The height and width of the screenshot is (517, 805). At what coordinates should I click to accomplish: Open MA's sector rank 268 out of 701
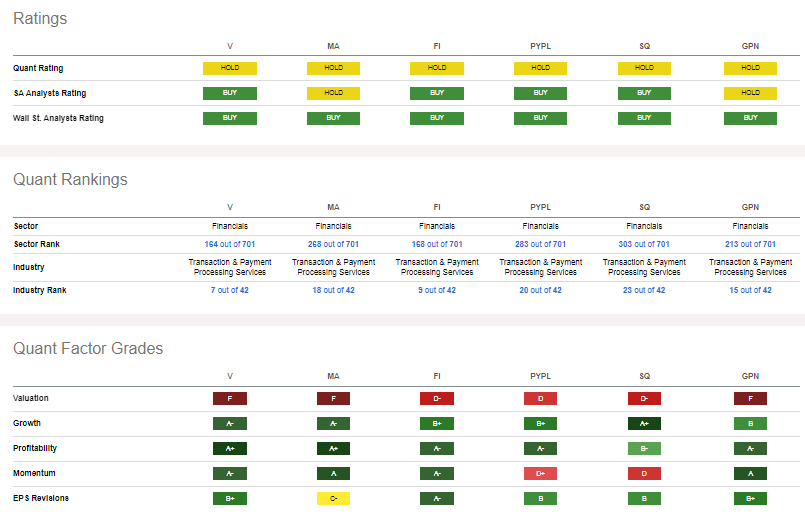pyautogui.click(x=333, y=244)
